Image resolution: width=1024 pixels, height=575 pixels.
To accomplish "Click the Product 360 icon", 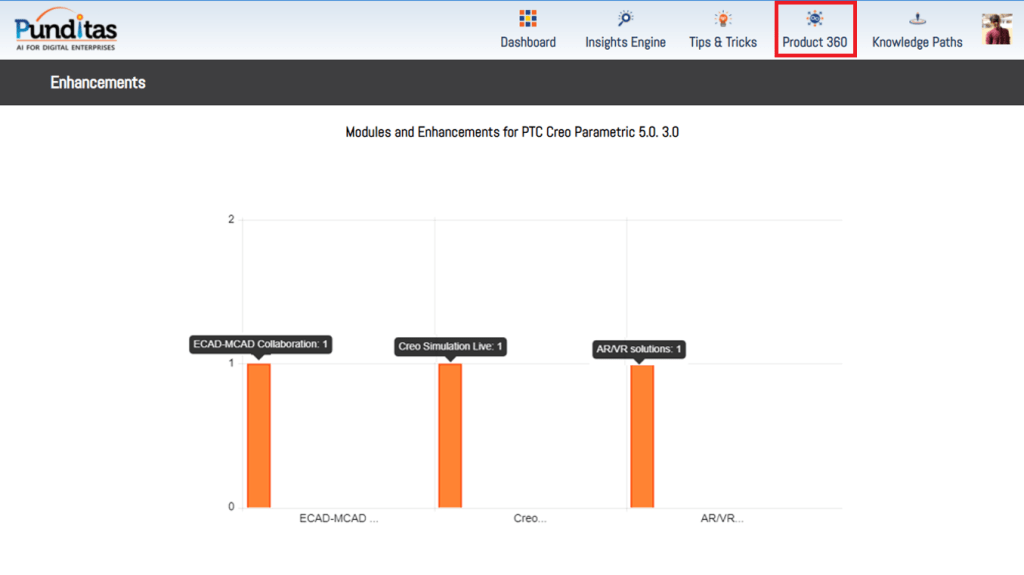I will point(814,18).
